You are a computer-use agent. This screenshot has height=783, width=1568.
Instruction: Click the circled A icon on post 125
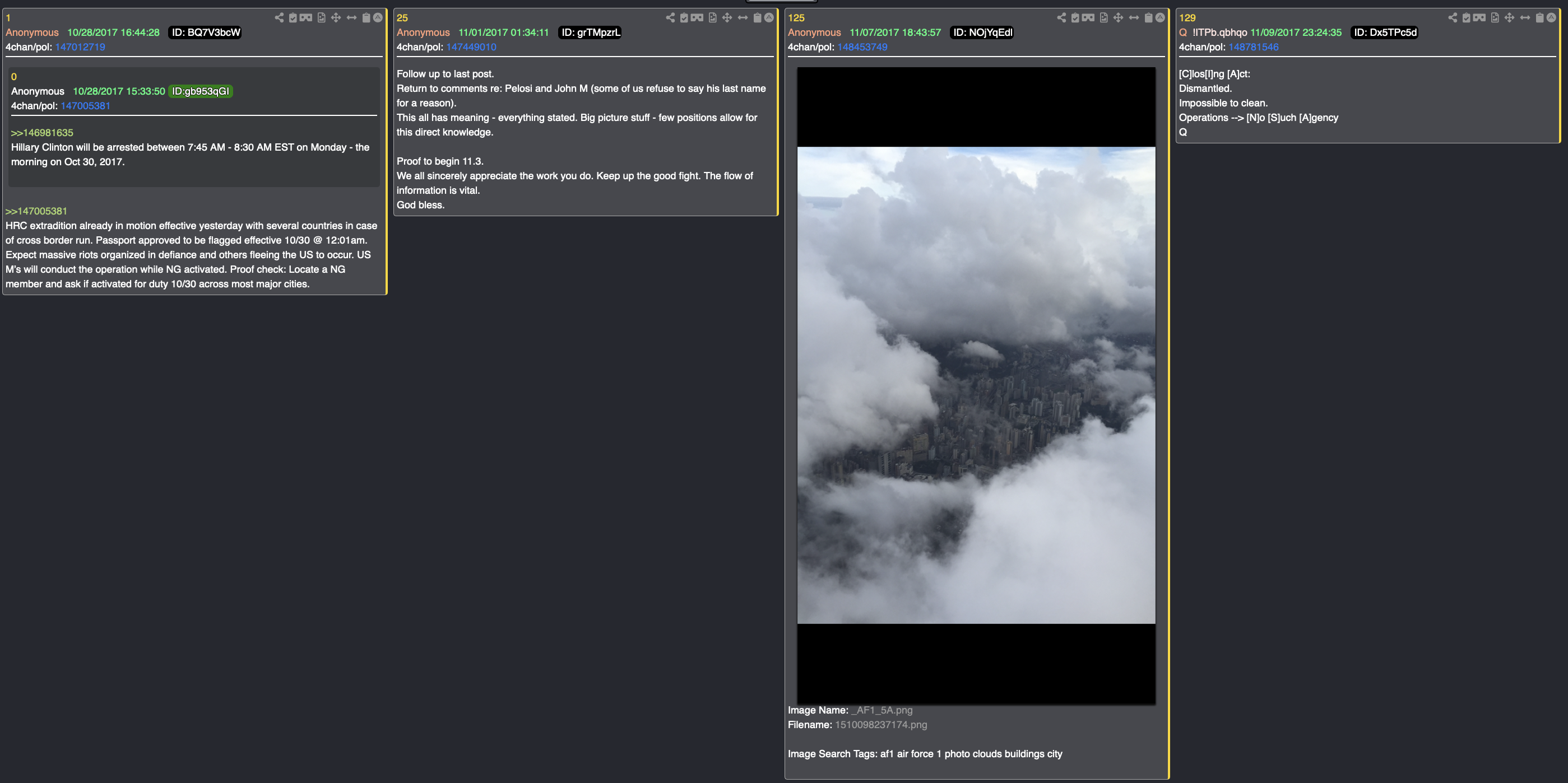(1161, 18)
